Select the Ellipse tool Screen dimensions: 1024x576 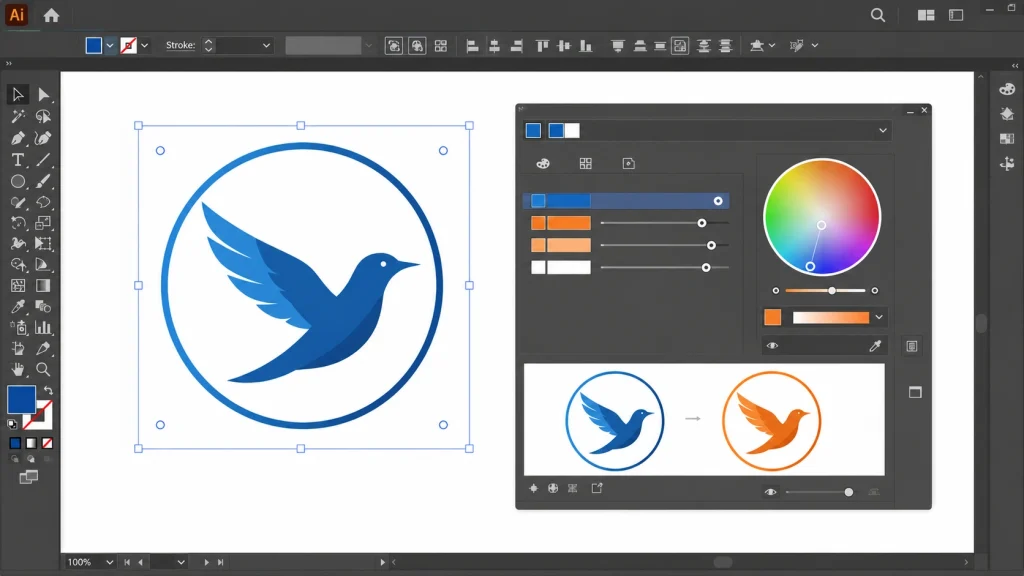tap(18, 181)
